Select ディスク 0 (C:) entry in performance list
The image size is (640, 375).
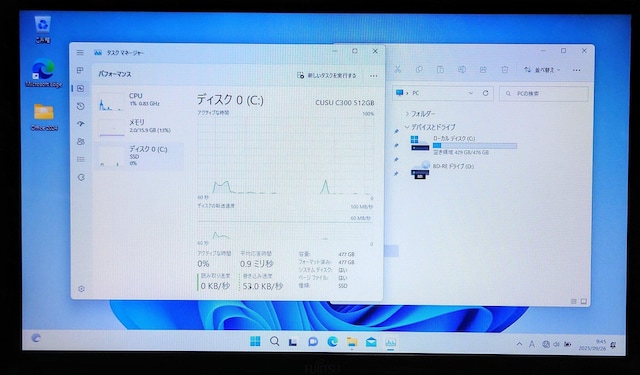click(x=139, y=156)
